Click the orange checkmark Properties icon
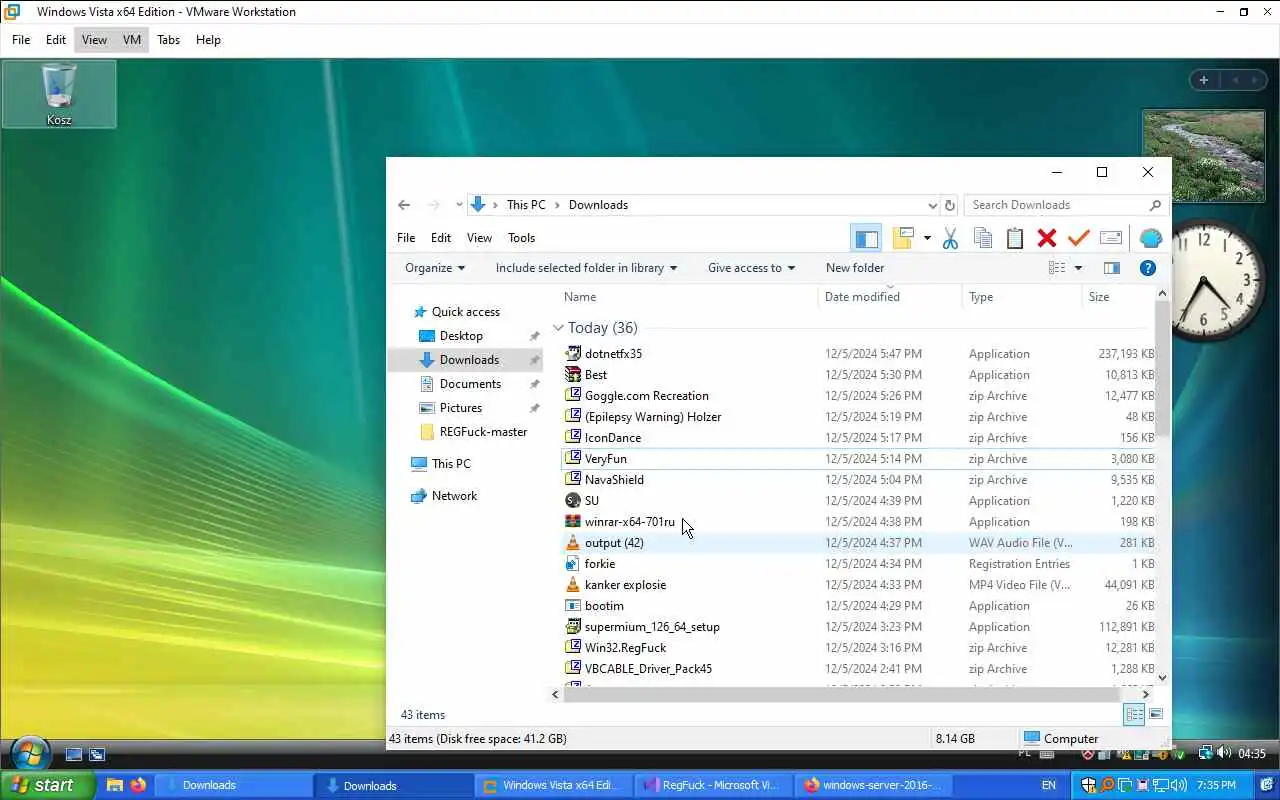1280x800 pixels. coord(1078,238)
